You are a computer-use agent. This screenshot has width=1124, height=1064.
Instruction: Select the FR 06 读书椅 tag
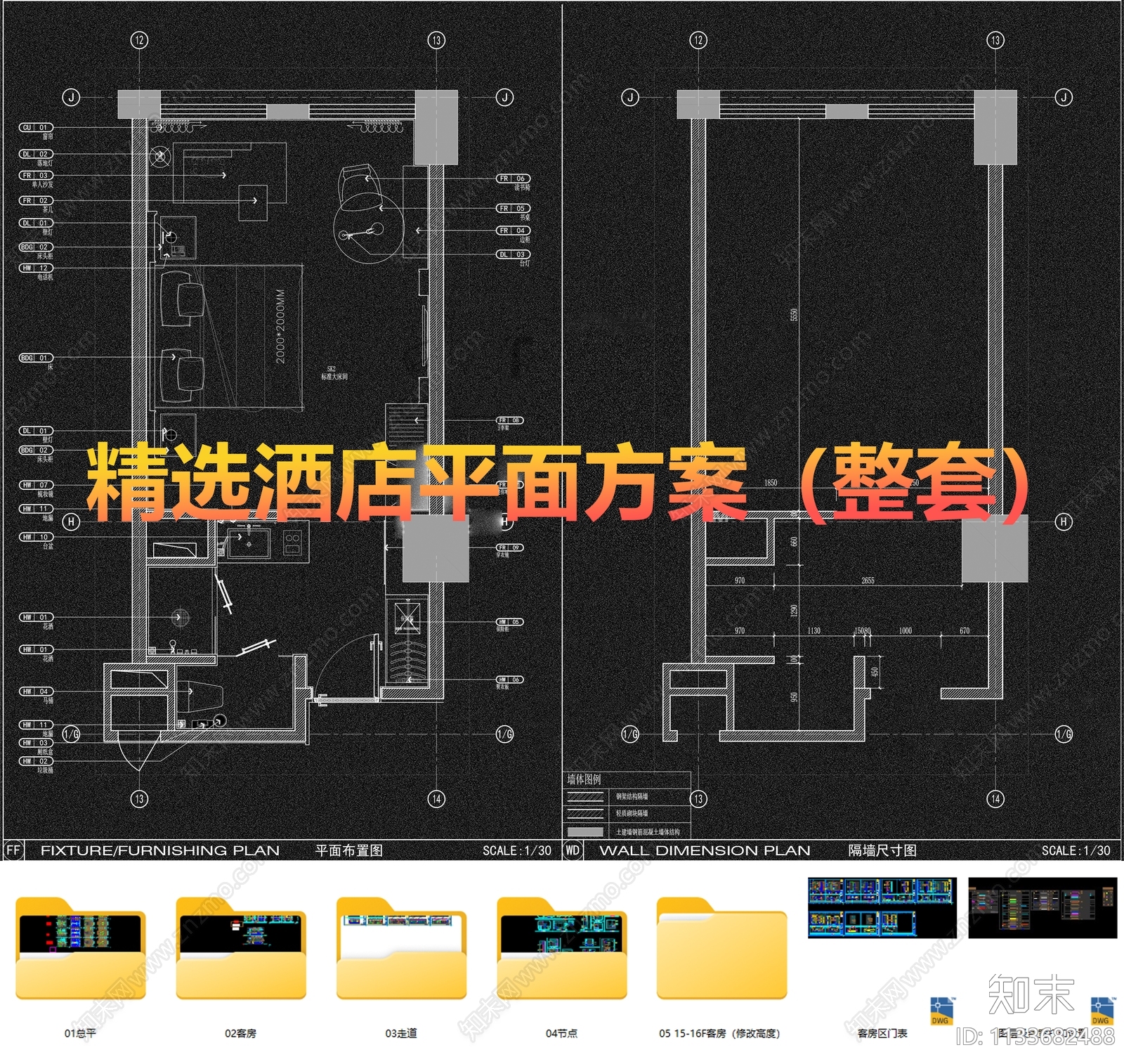[x=514, y=179]
